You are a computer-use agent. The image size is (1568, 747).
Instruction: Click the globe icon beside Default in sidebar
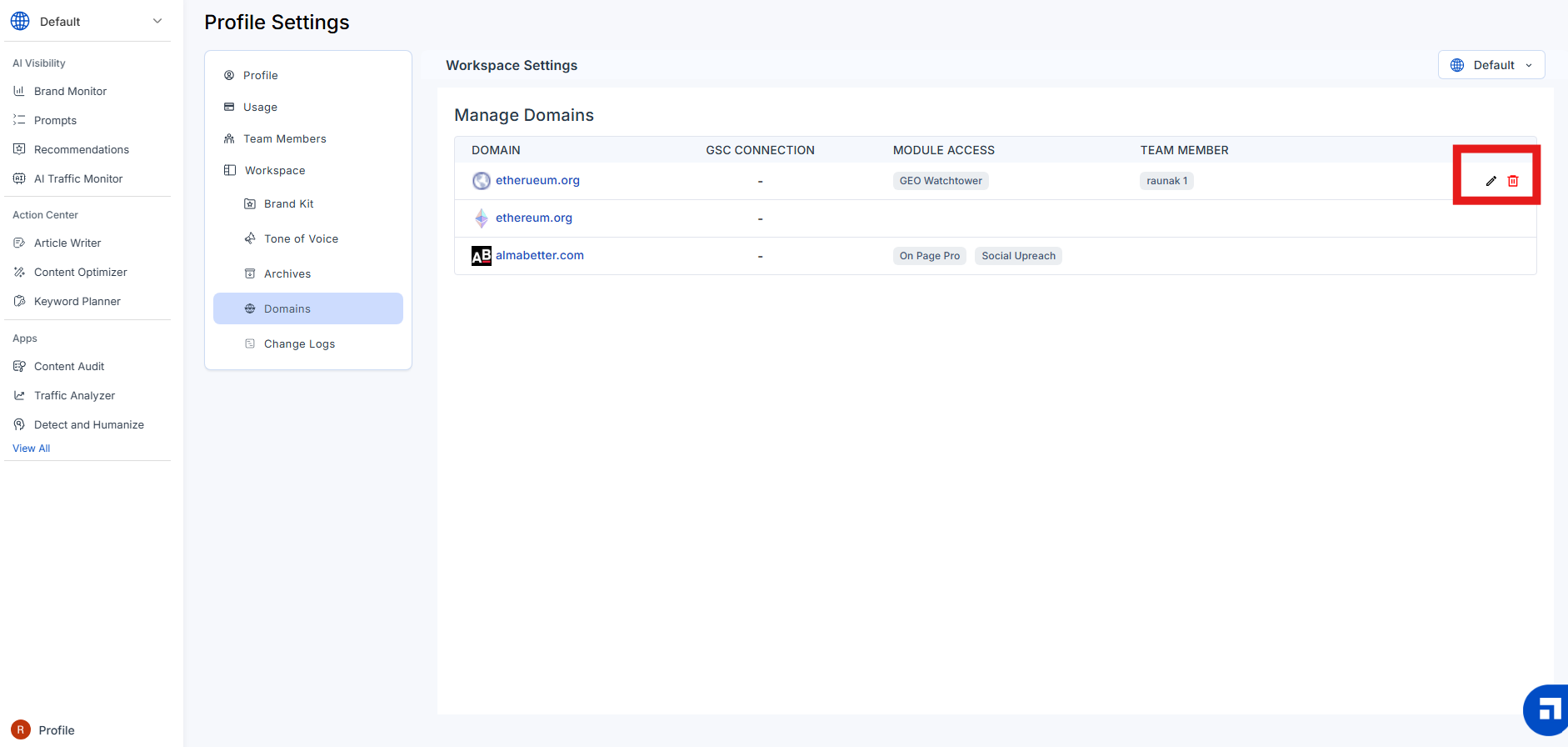point(20,21)
